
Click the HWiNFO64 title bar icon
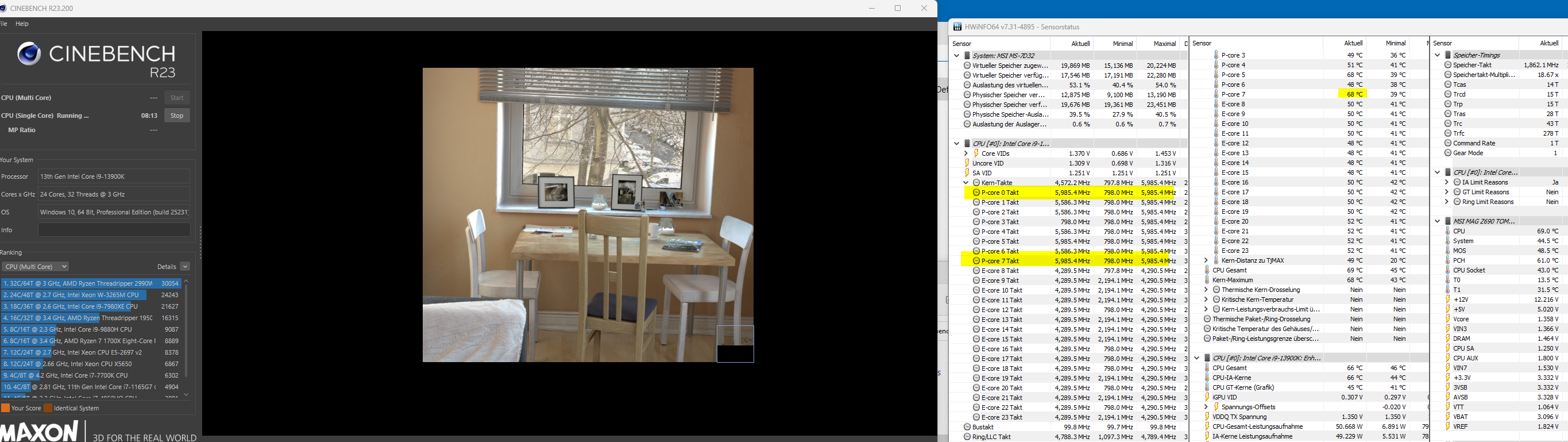957,27
